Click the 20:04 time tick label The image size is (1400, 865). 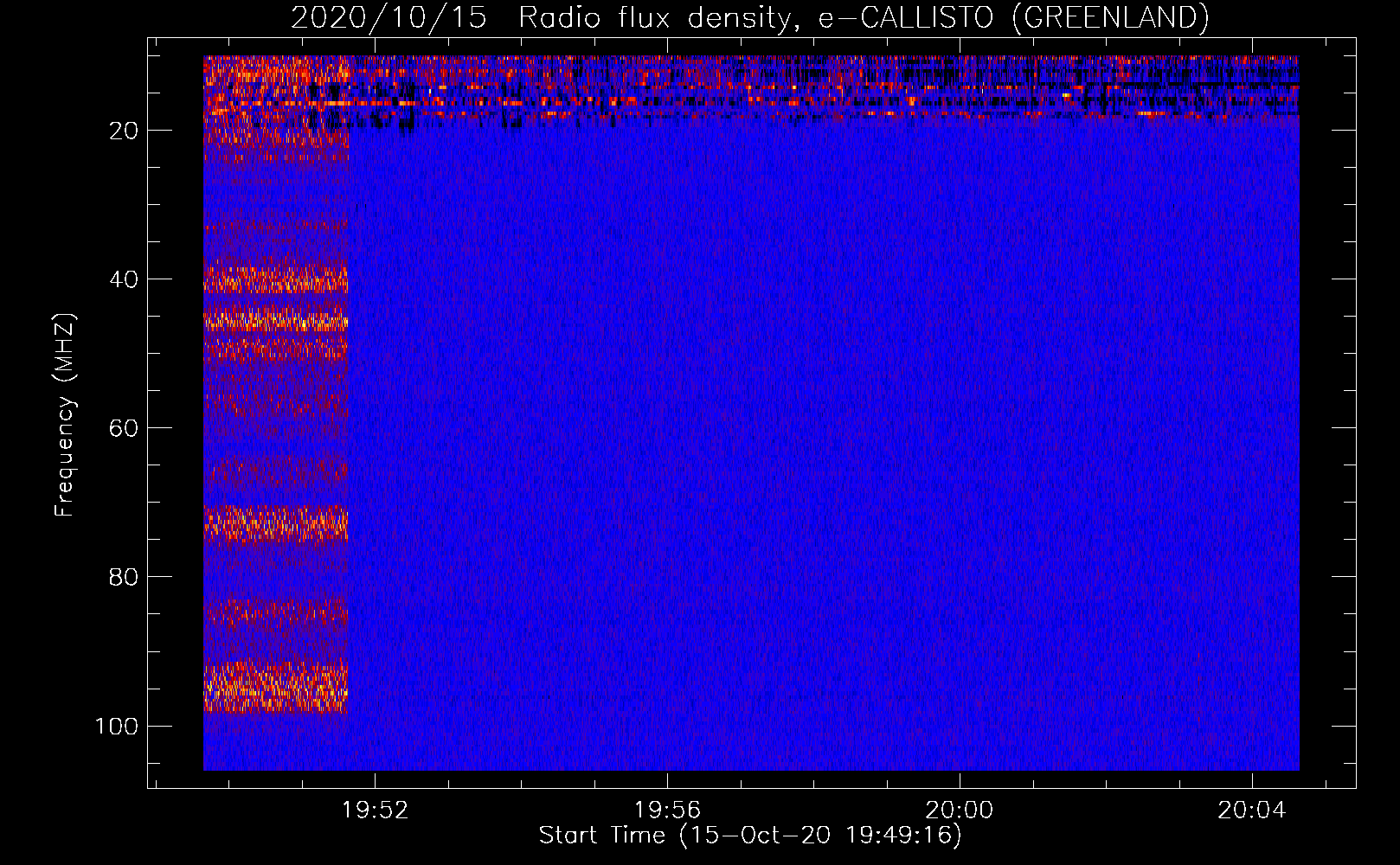1252,811
